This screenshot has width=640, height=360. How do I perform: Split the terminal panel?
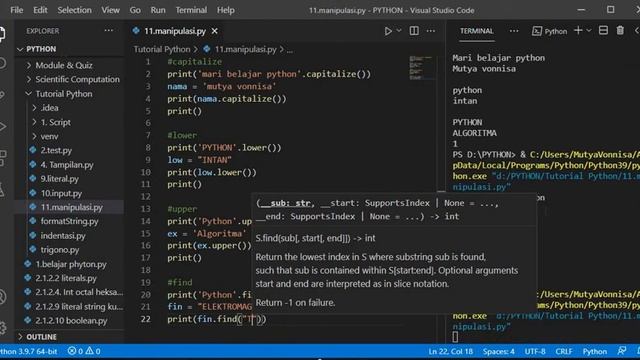point(603,31)
